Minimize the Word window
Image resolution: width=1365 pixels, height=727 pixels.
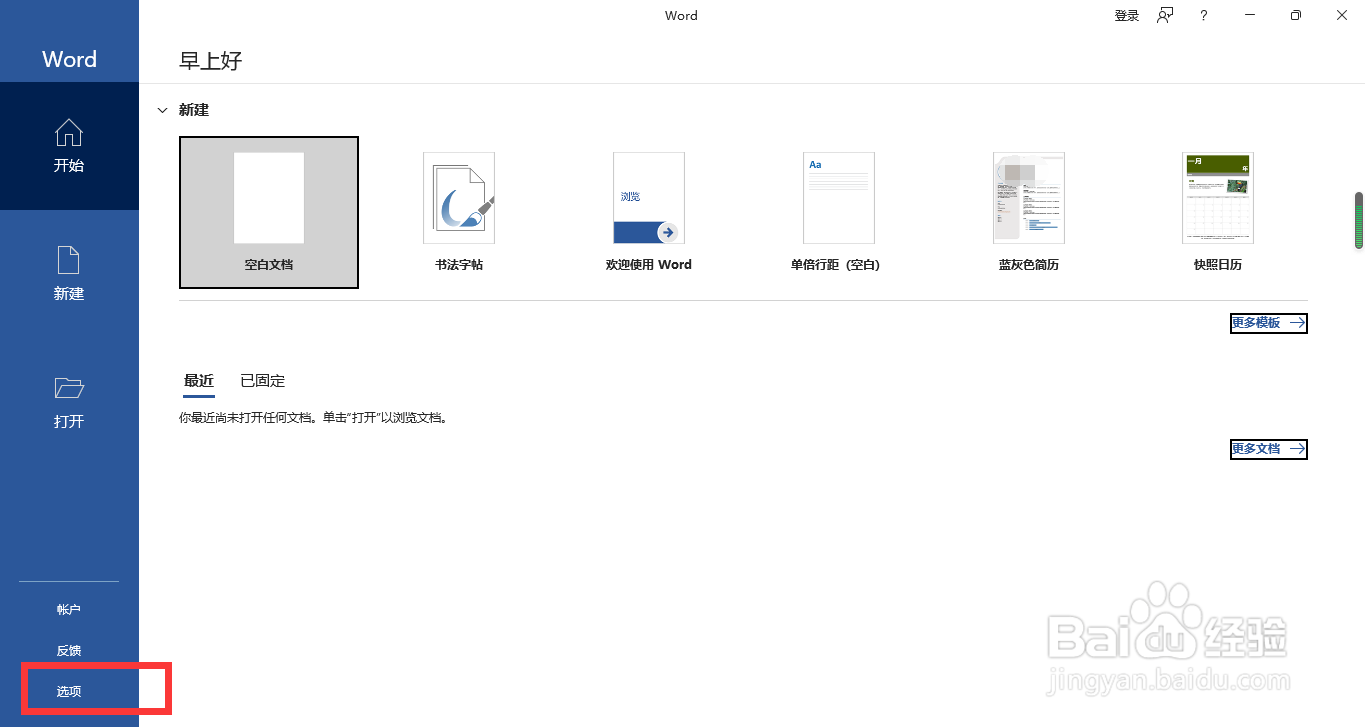(x=1250, y=15)
